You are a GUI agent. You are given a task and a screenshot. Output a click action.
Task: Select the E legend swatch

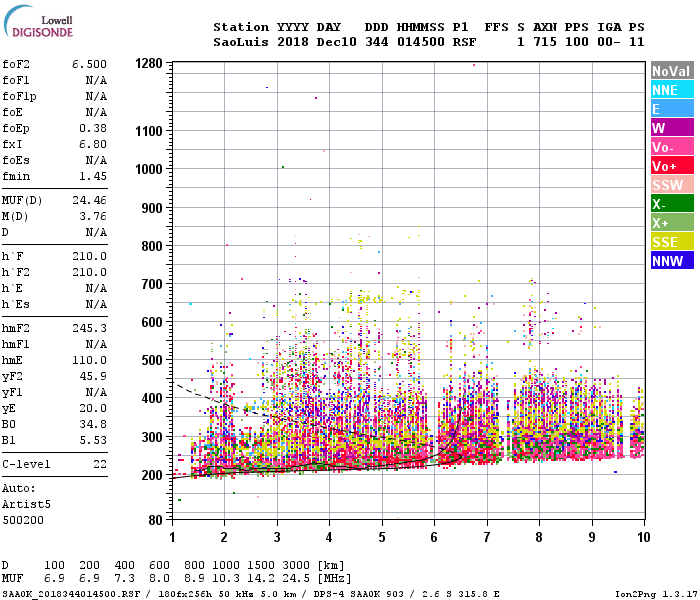tap(672, 109)
